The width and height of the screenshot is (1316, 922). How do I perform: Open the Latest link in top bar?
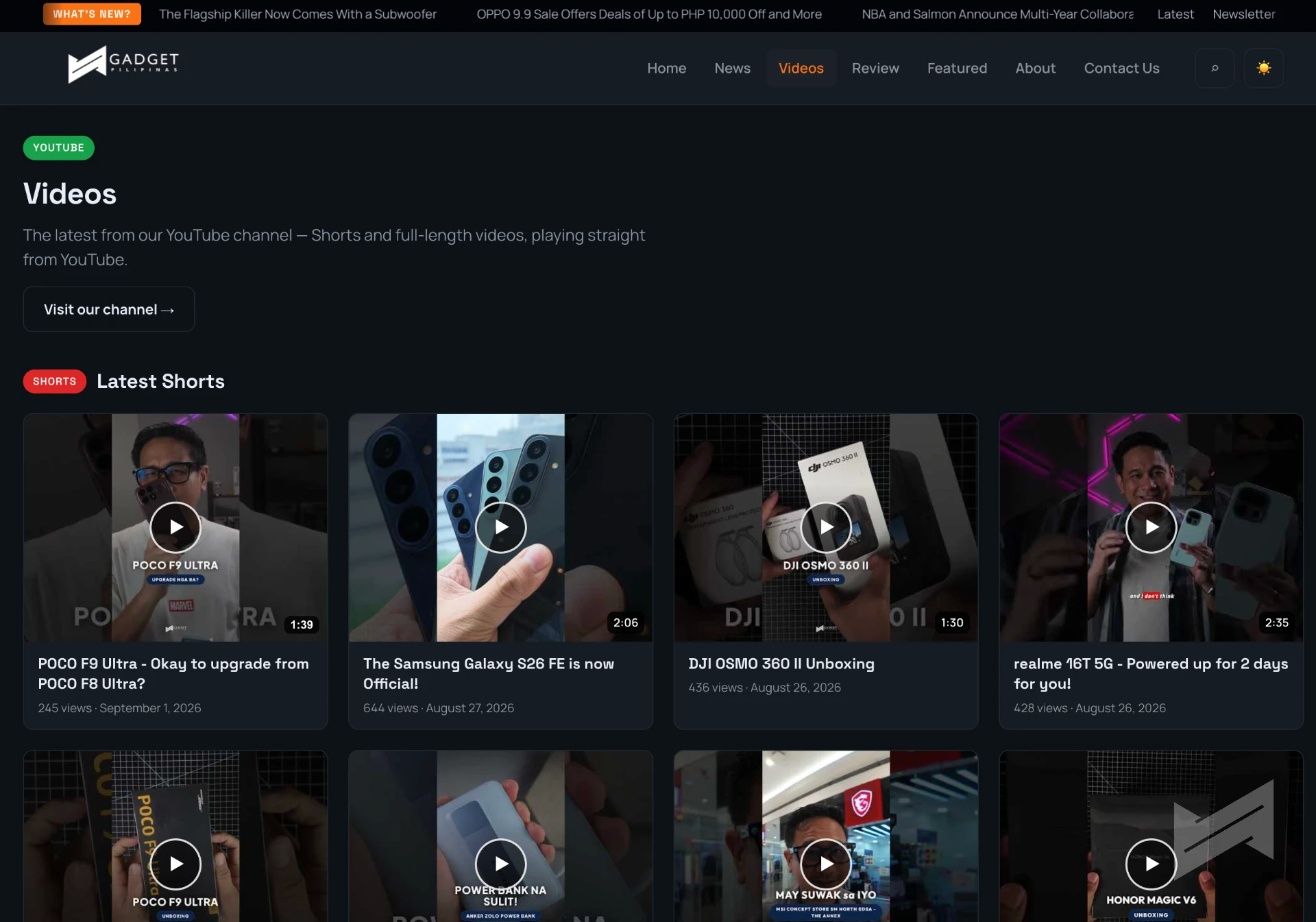[1175, 14]
